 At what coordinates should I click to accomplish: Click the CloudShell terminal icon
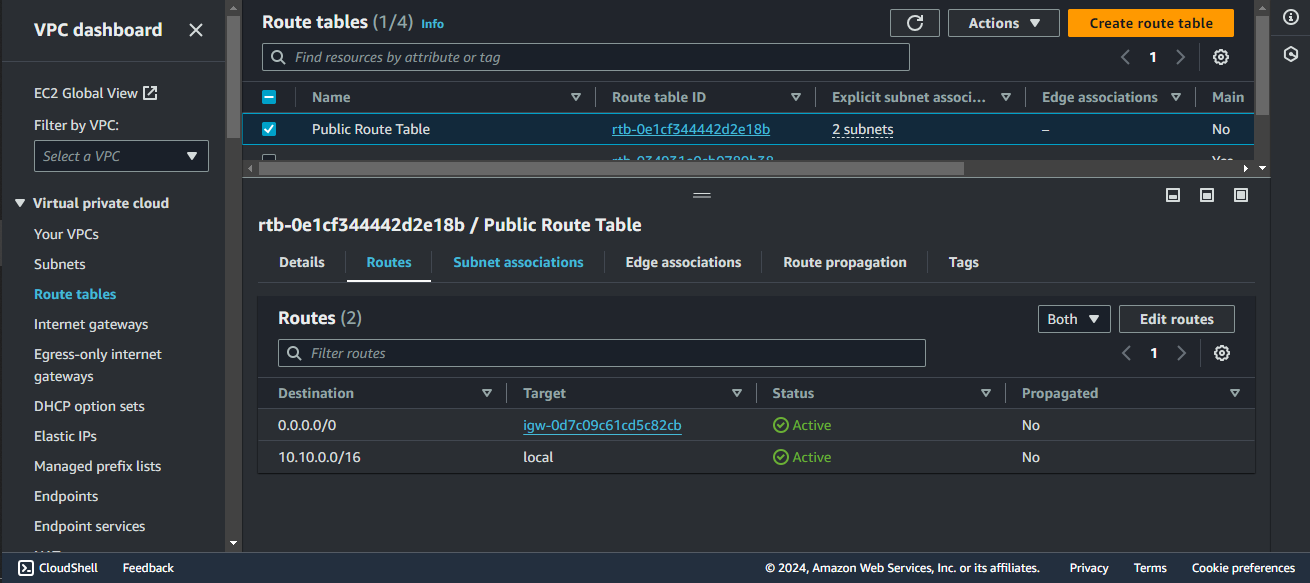pyautogui.click(x=26, y=568)
